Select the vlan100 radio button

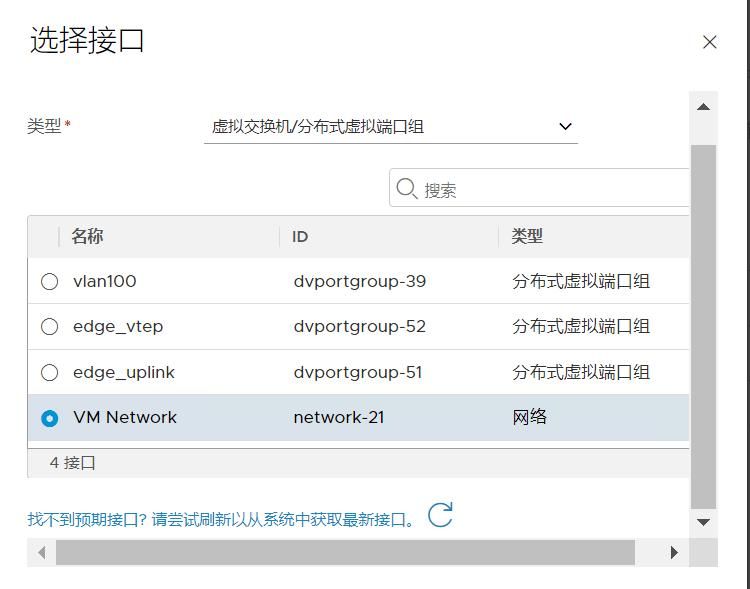tap(49, 282)
